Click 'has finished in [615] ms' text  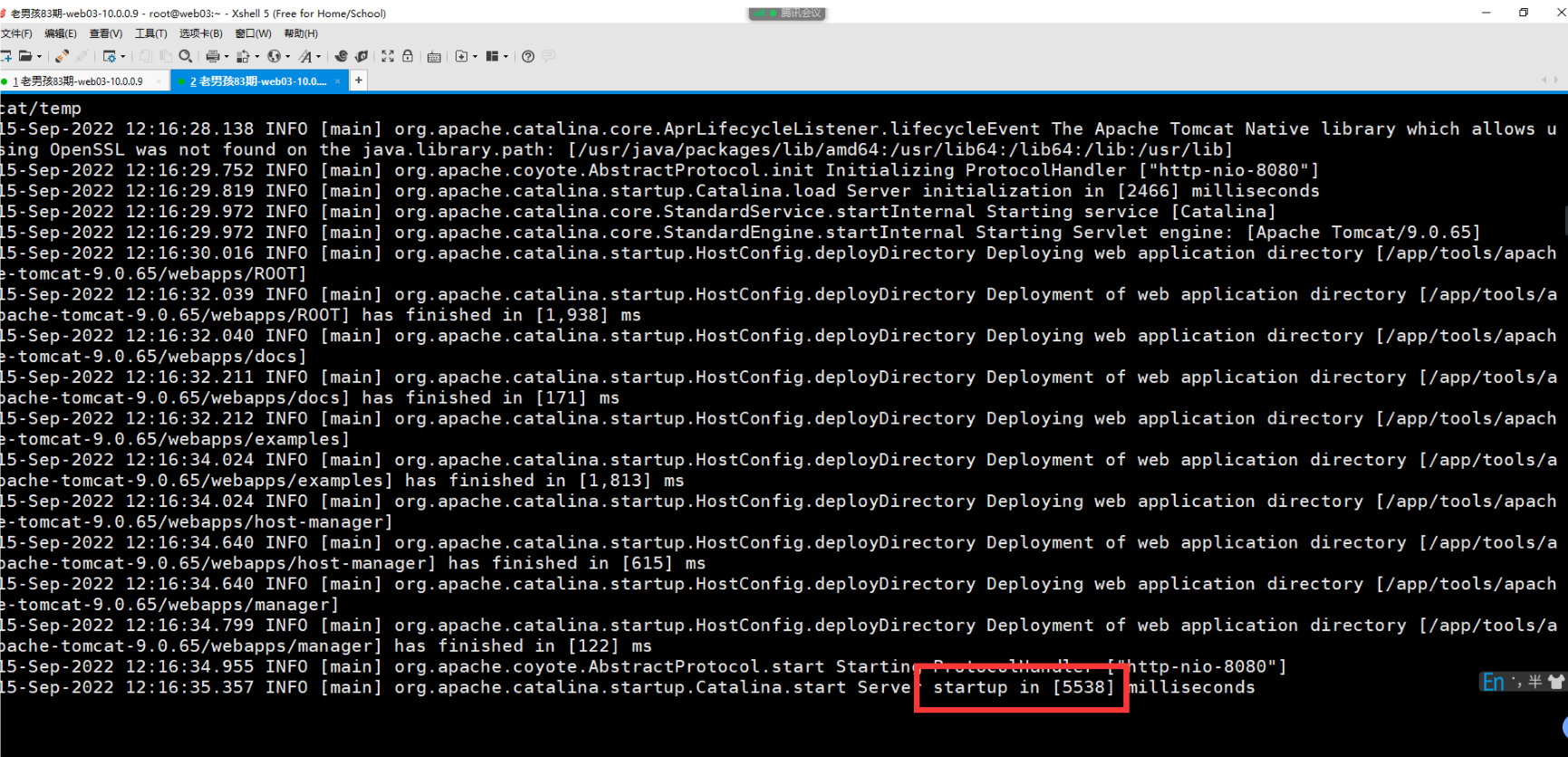pos(577,563)
